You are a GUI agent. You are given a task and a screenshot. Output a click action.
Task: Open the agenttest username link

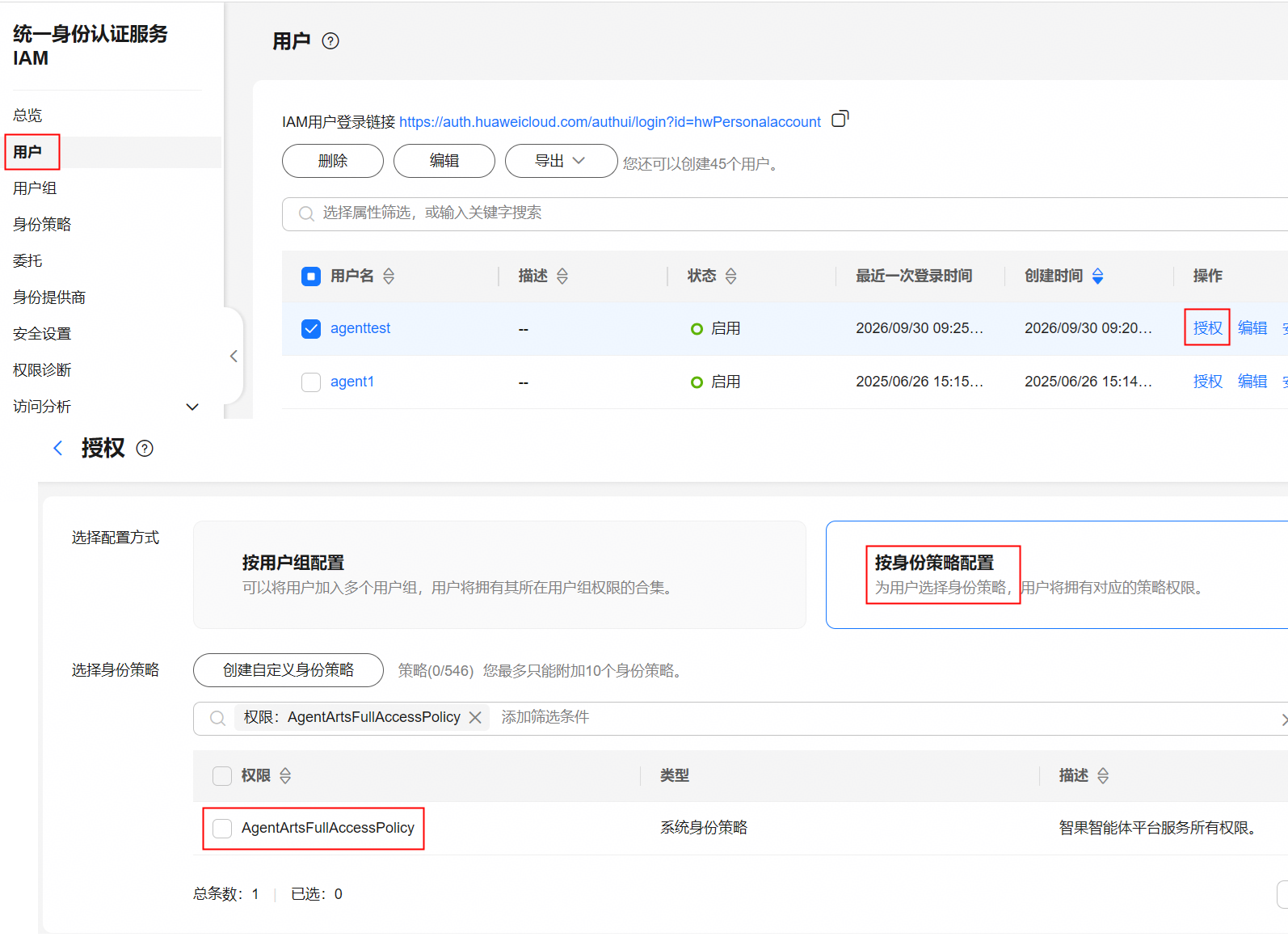pyautogui.click(x=360, y=328)
